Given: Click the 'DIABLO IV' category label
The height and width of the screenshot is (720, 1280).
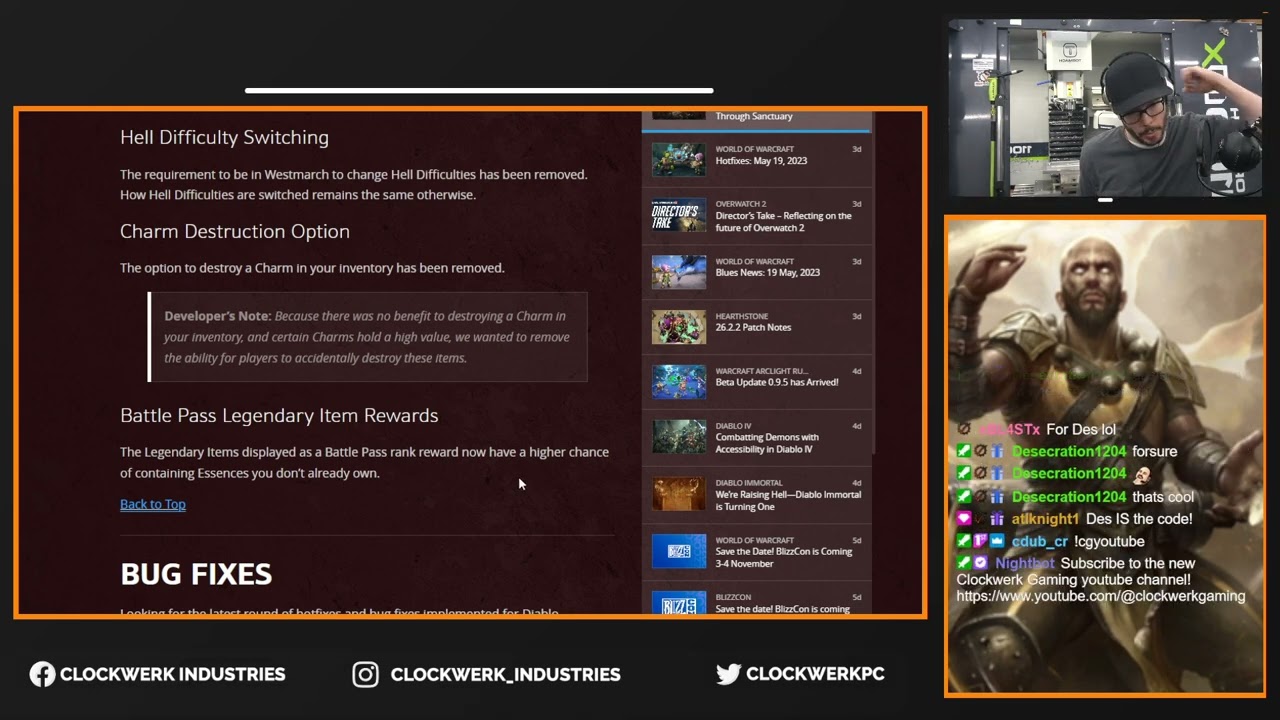Looking at the screenshot, I should coord(733,426).
